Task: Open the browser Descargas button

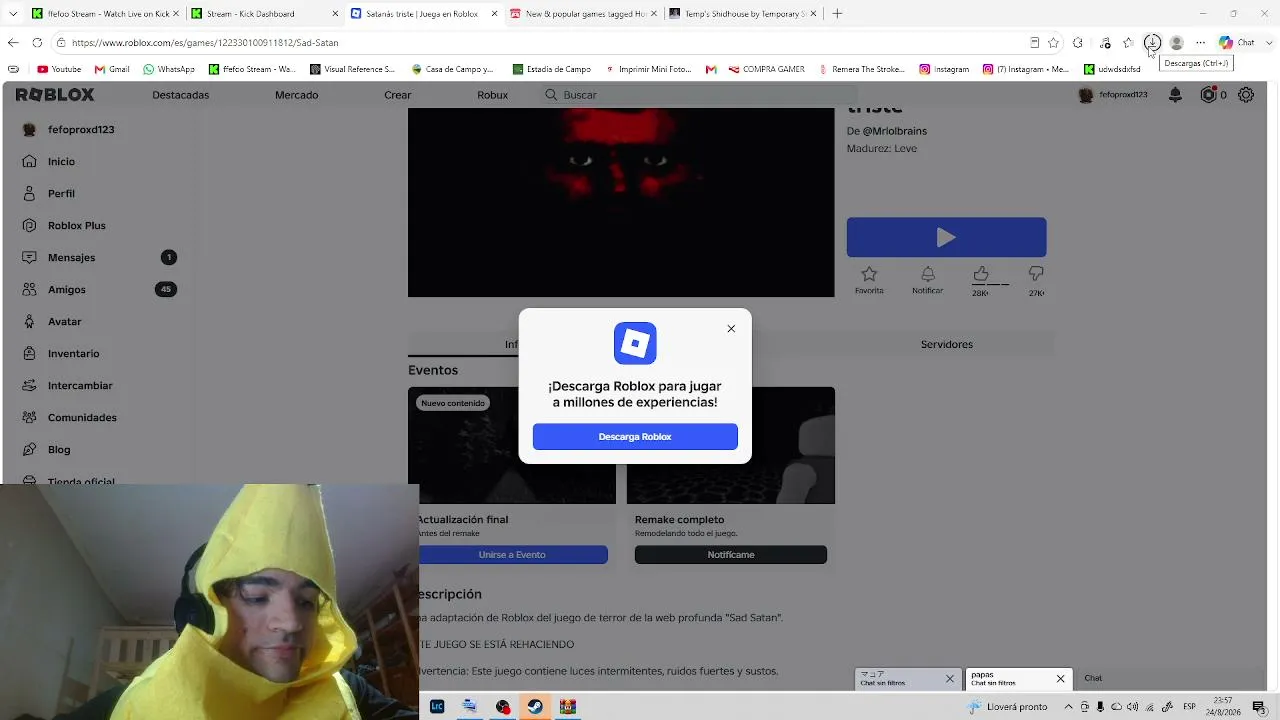Action: point(1152,43)
